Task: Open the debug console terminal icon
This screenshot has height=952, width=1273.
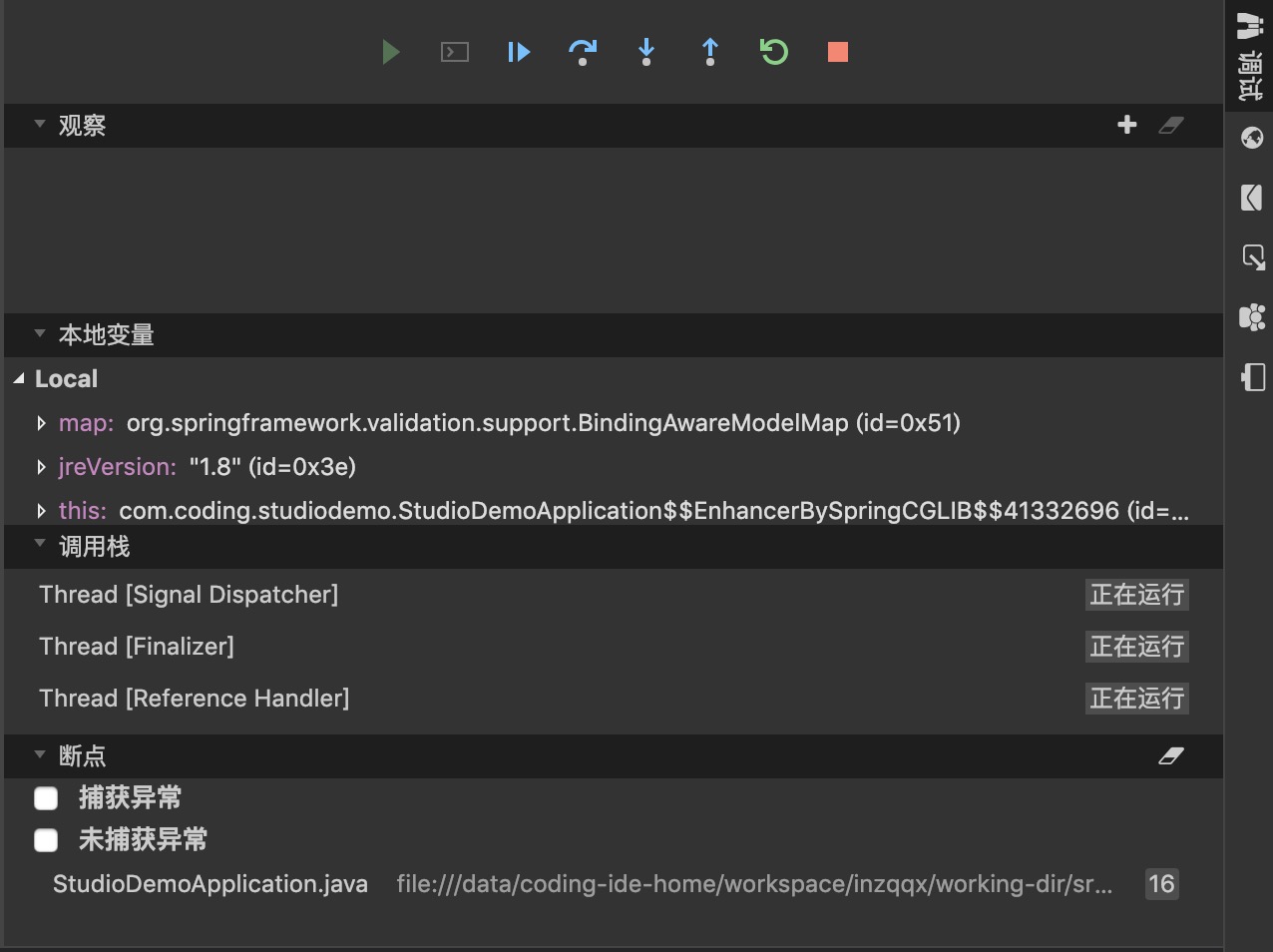Action: pos(454,52)
